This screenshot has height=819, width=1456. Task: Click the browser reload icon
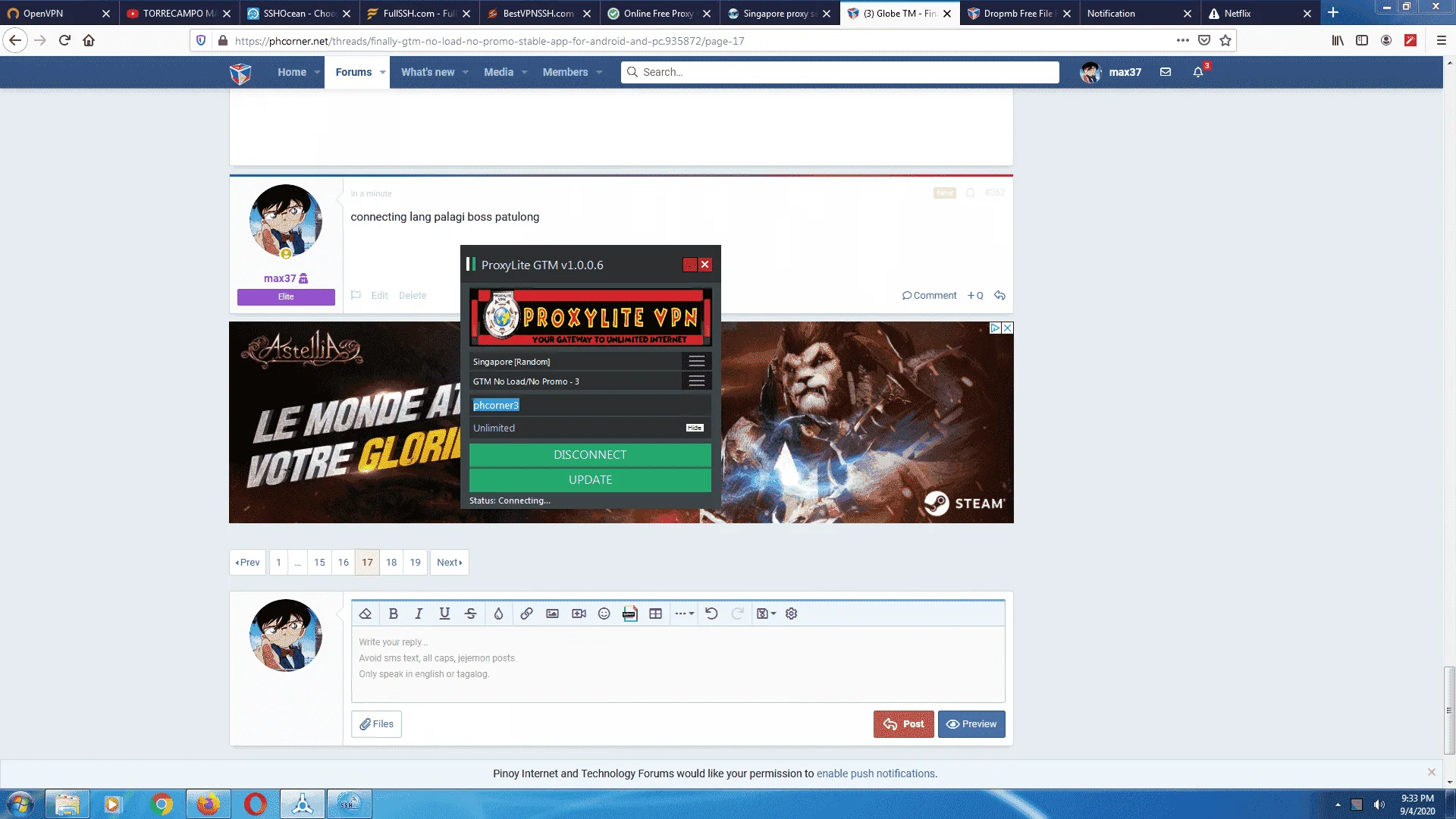point(64,40)
